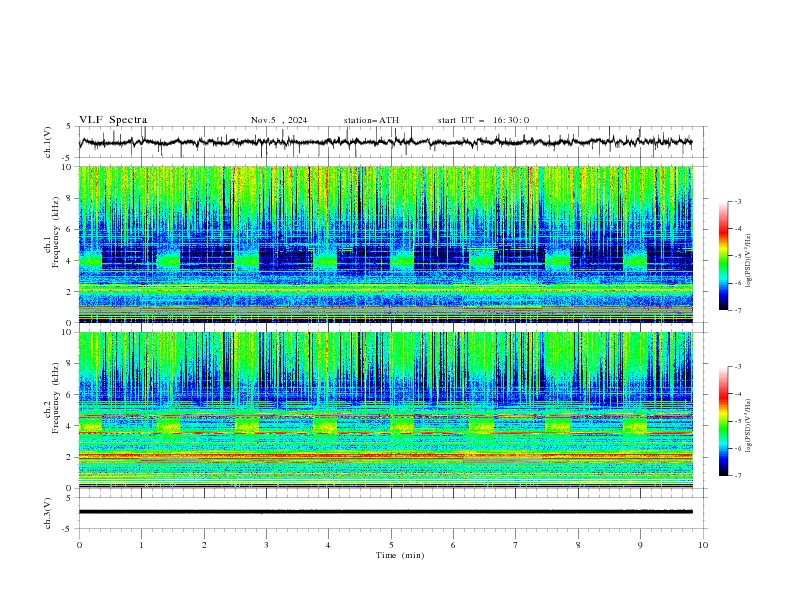Click the "ch.3(V)" axis label
This screenshot has height=612, width=792.
(48, 513)
